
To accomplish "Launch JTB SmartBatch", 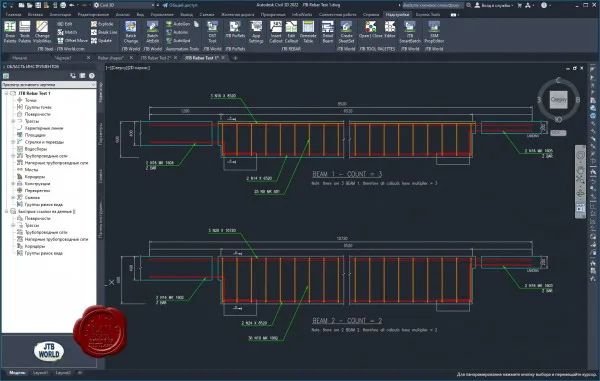I will (x=410, y=32).
